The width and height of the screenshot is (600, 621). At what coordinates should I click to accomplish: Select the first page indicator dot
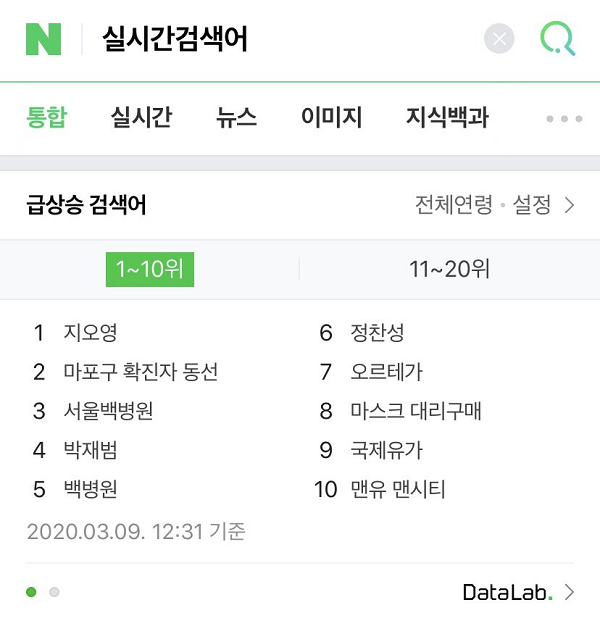(x=31, y=592)
